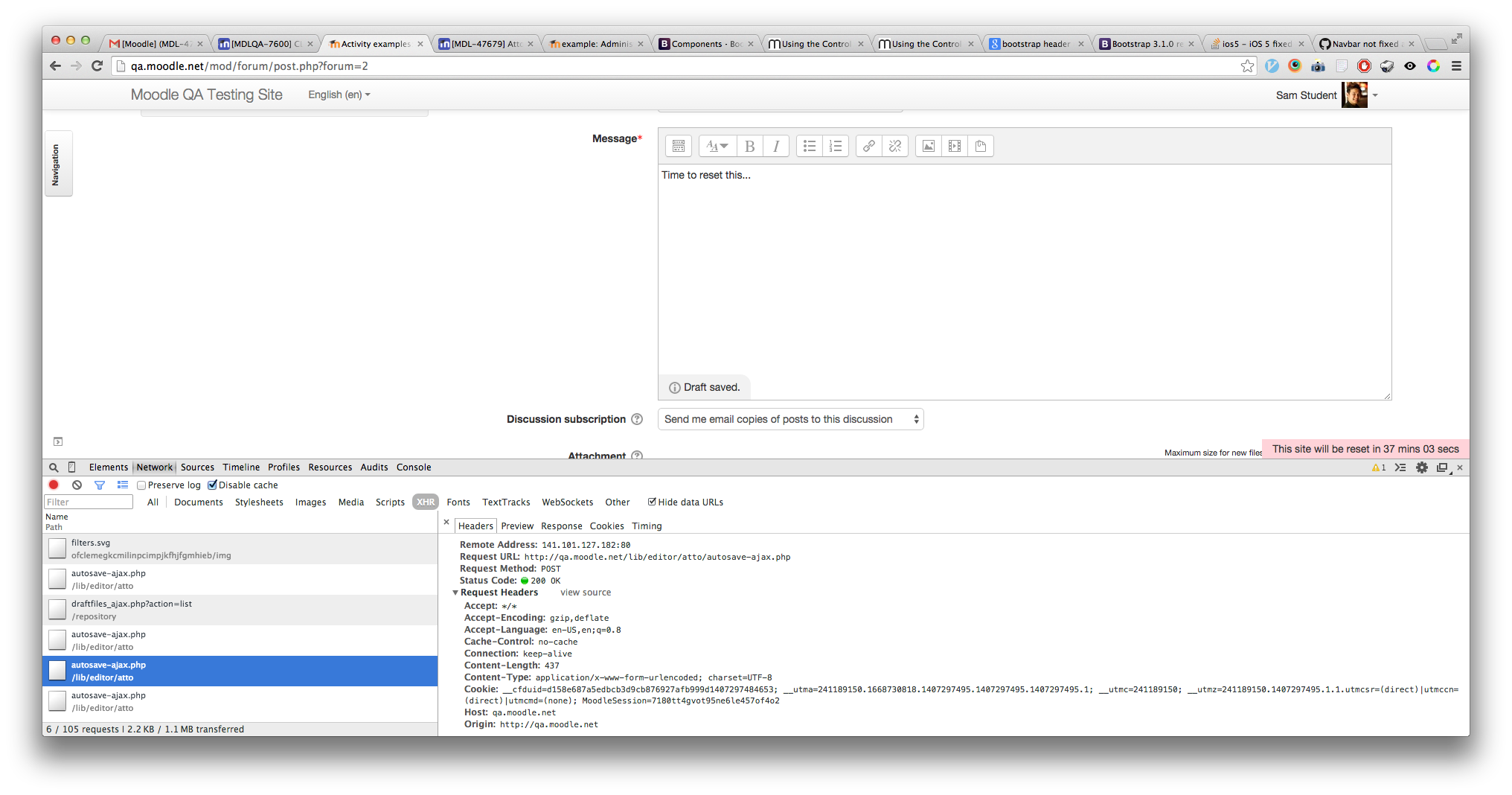Open the DevTools Elements panel
Image resolution: width=1512 pixels, height=795 pixels.
click(109, 467)
